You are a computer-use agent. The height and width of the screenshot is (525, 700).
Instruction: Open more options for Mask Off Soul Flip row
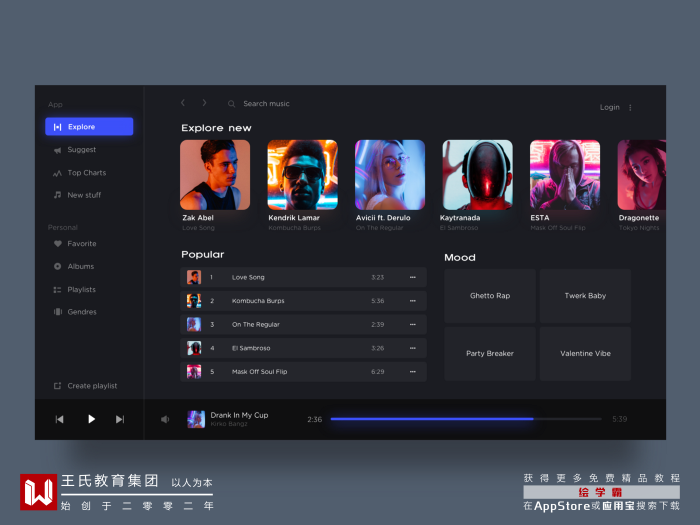click(412, 371)
